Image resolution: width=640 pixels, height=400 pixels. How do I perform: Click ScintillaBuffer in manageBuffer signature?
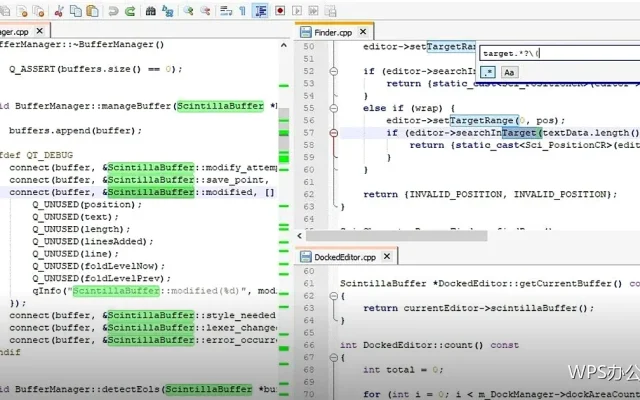point(220,106)
